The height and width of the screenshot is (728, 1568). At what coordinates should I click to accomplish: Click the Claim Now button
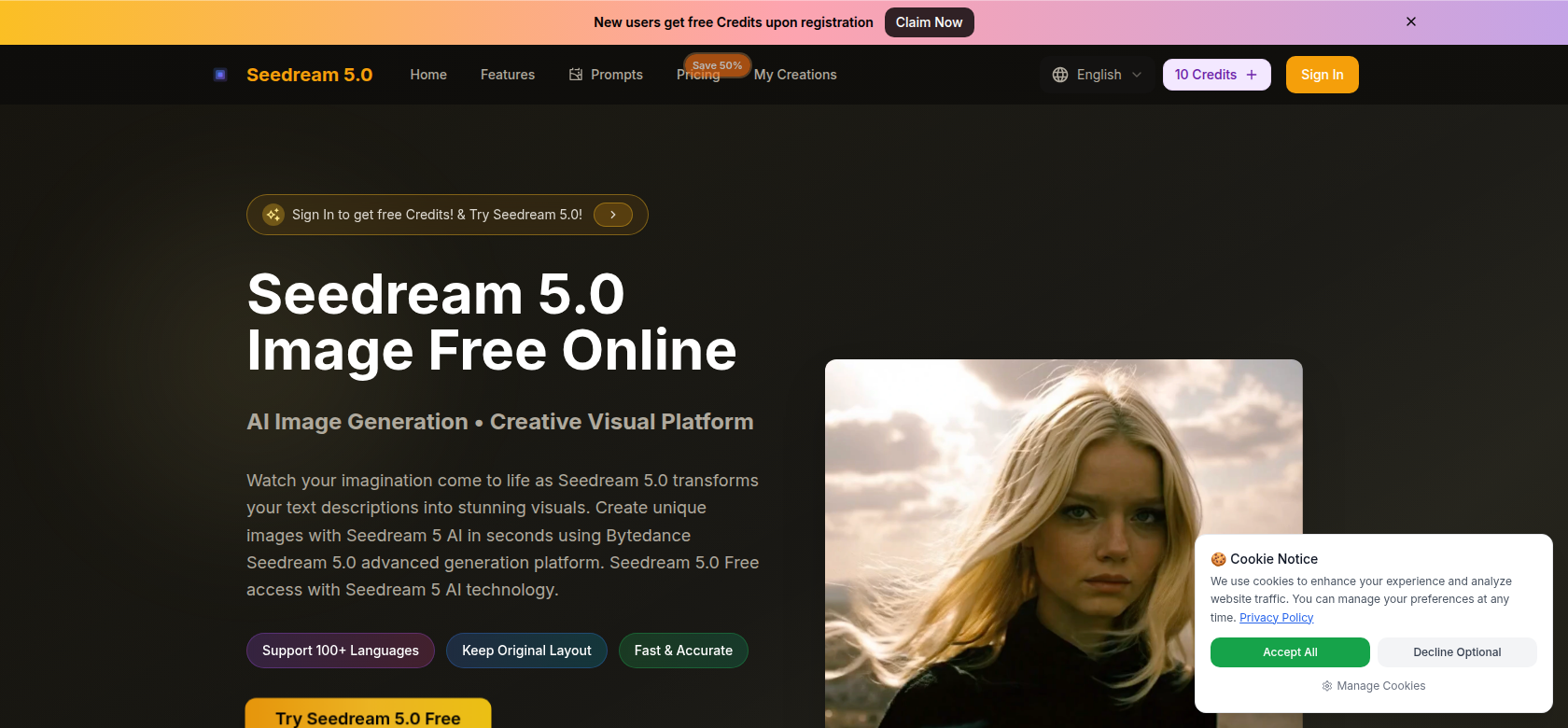point(929,22)
